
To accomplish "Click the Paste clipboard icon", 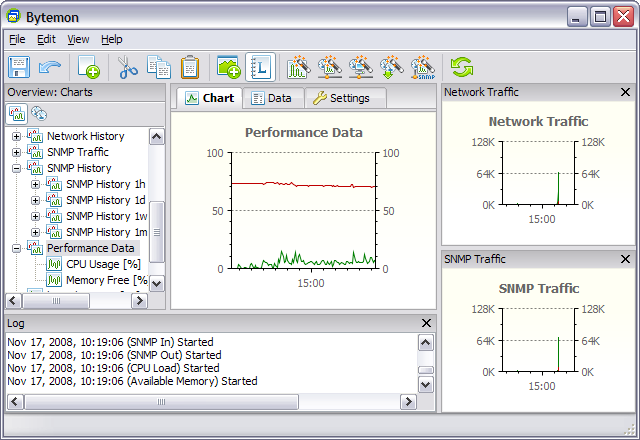I will 190,67.
